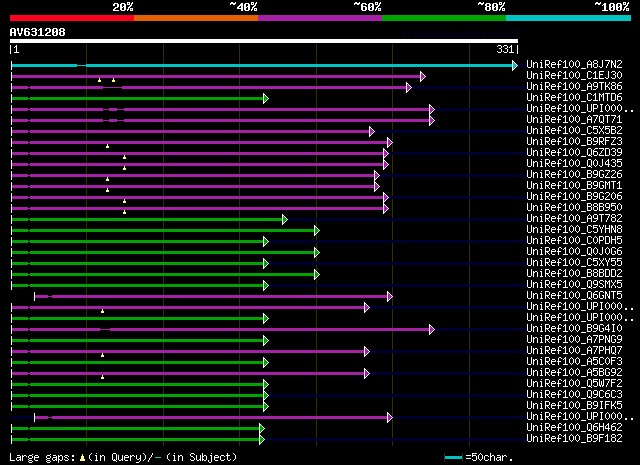Click the purple arrowhead of the B9RFZ3 alignment
640x465 pixels.
390,142
